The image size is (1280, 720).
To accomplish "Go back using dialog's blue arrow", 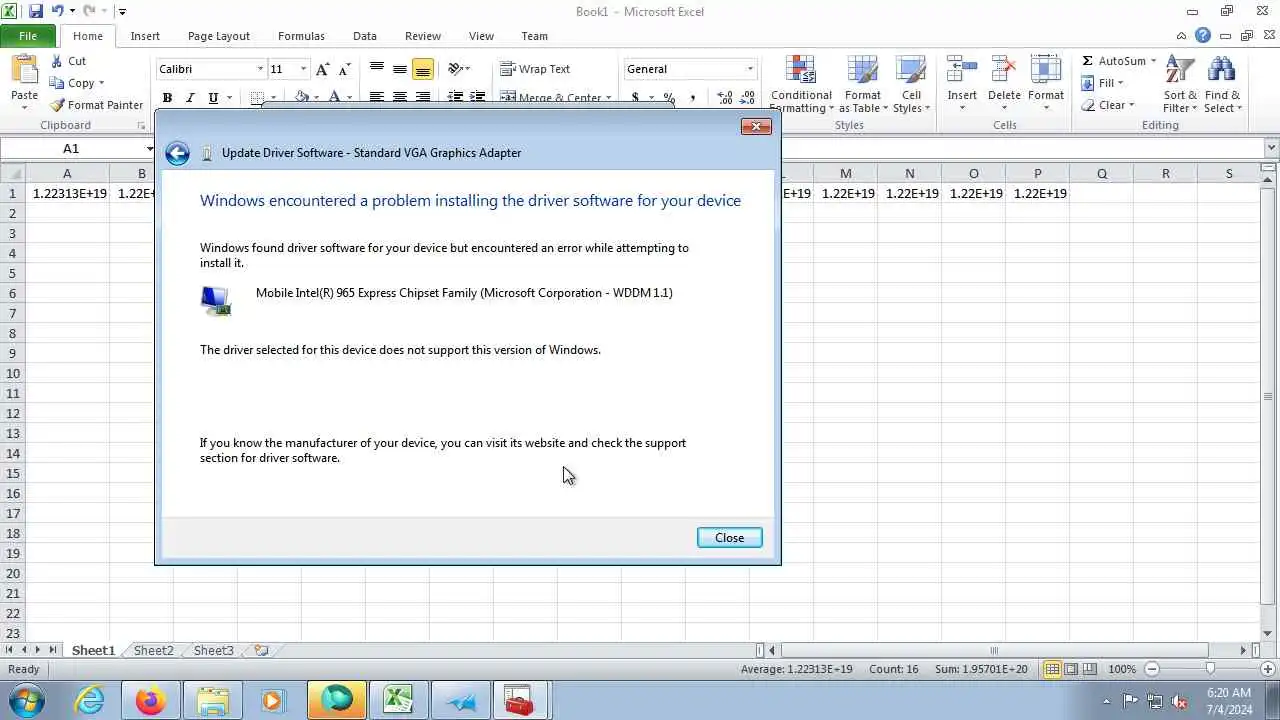I will (x=177, y=153).
